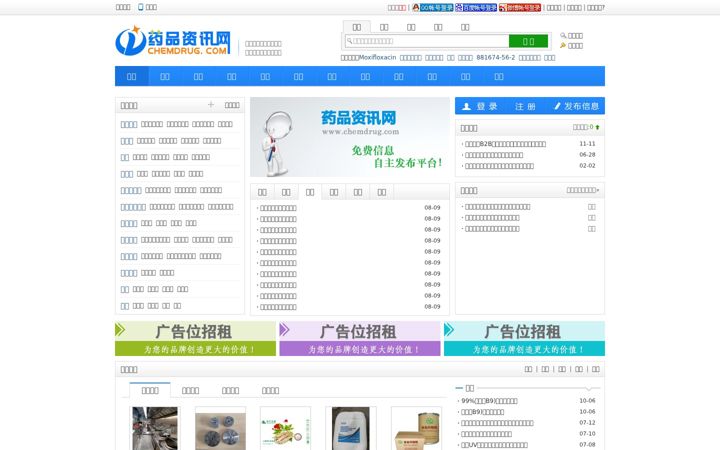The height and width of the screenshot is (450, 720).
Task: Select the first search category tab above search box
Action: pos(356,27)
